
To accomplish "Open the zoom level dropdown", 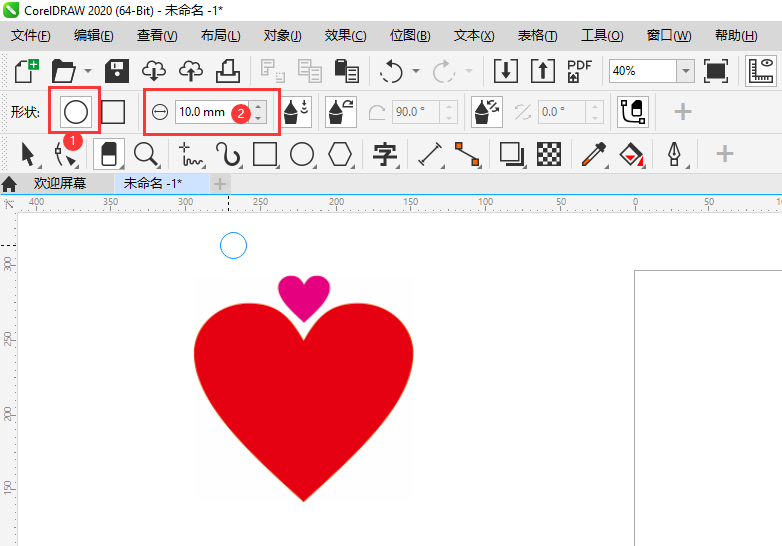I will [x=684, y=71].
